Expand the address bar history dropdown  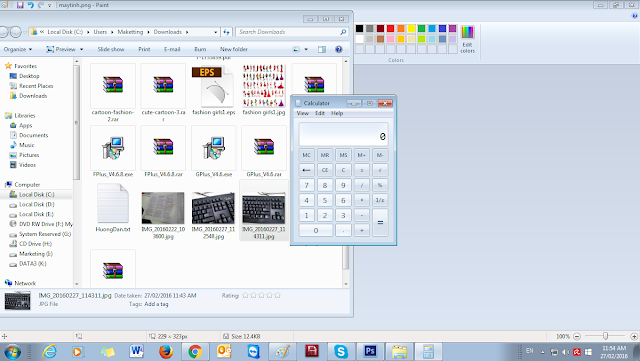(x=216, y=32)
